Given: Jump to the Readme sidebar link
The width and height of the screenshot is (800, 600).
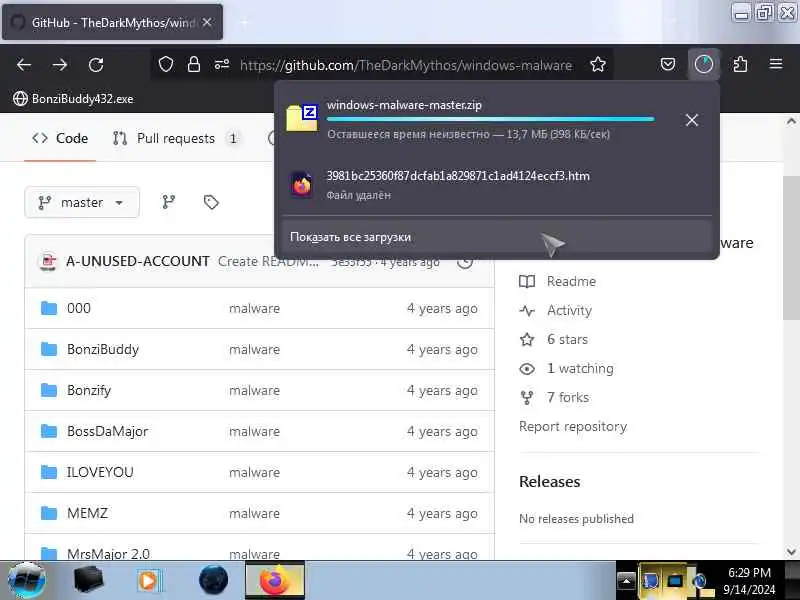Looking at the screenshot, I should click(557, 281).
